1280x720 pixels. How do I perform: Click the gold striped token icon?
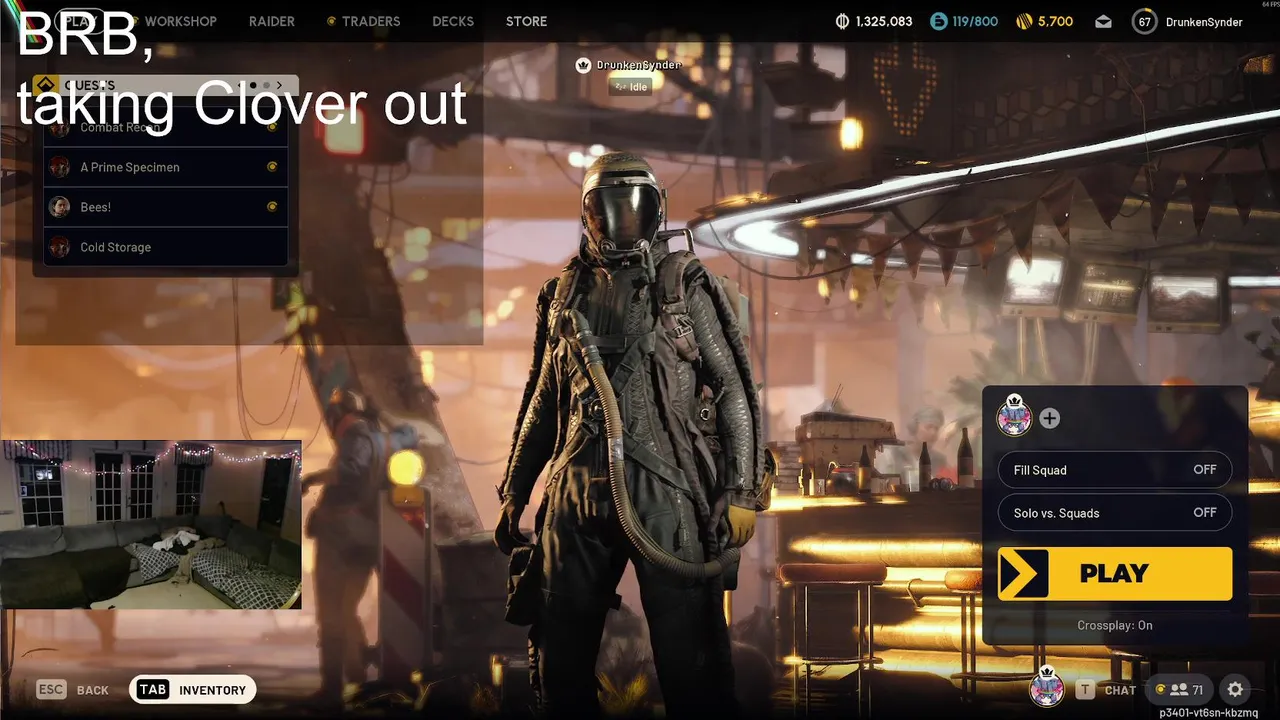[1024, 21]
